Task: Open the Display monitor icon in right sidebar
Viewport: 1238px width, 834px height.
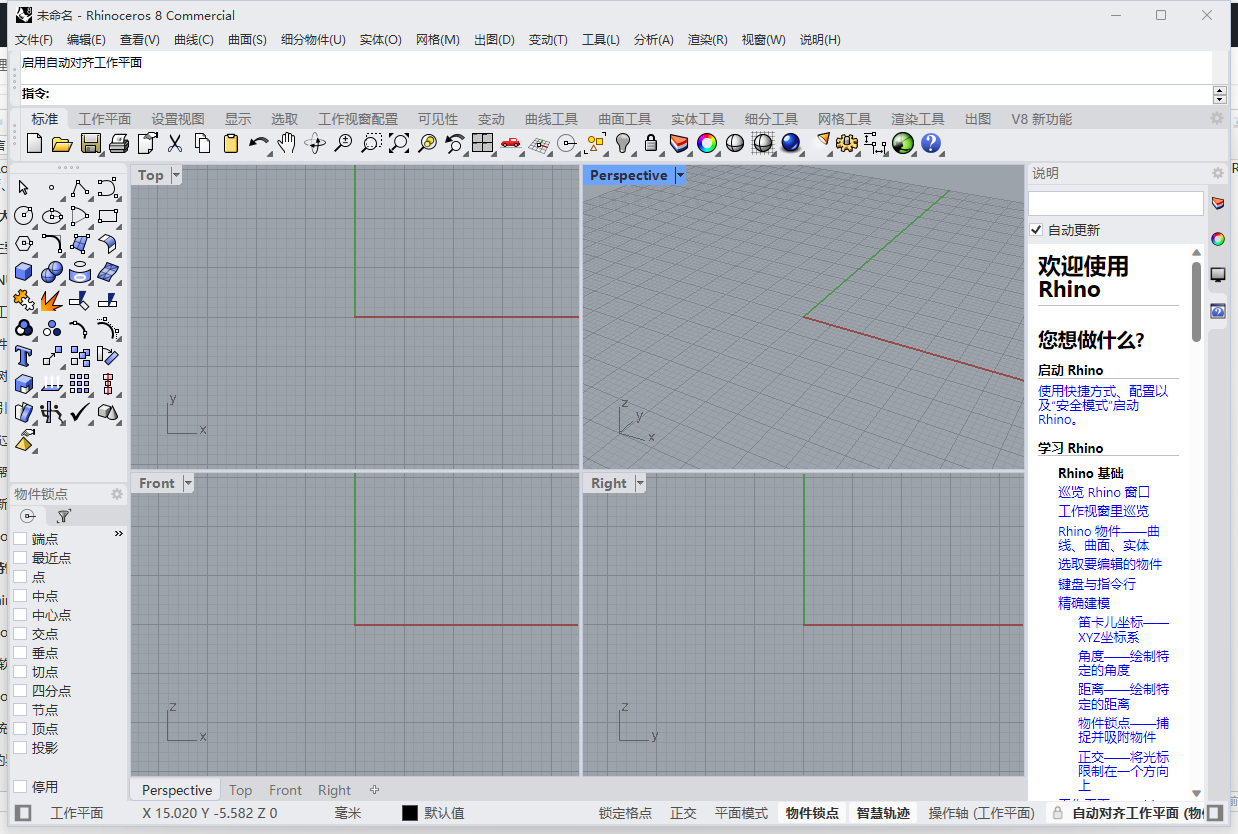Action: pyautogui.click(x=1218, y=275)
